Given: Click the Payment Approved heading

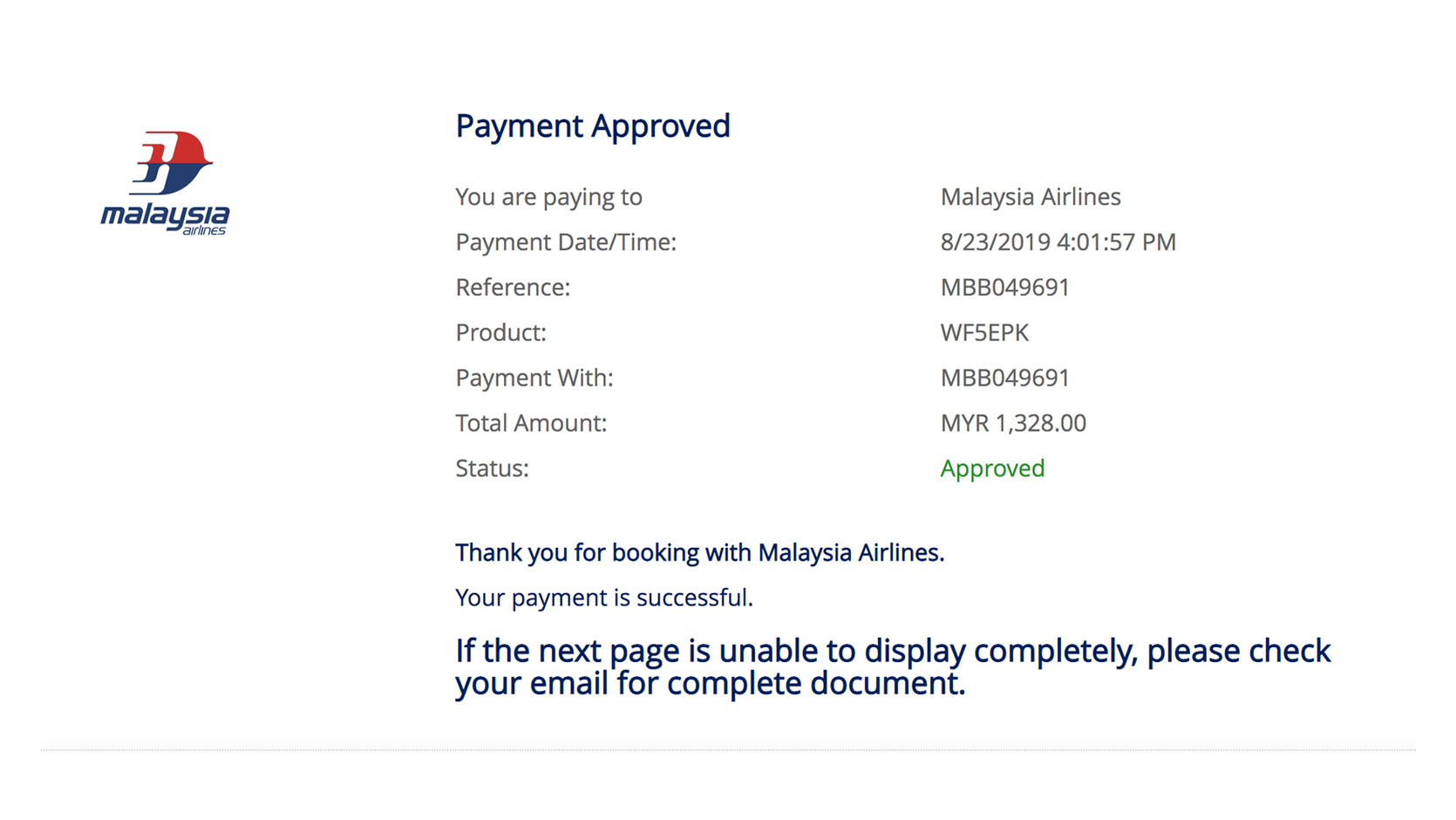Looking at the screenshot, I should click(x=592, y=126).
